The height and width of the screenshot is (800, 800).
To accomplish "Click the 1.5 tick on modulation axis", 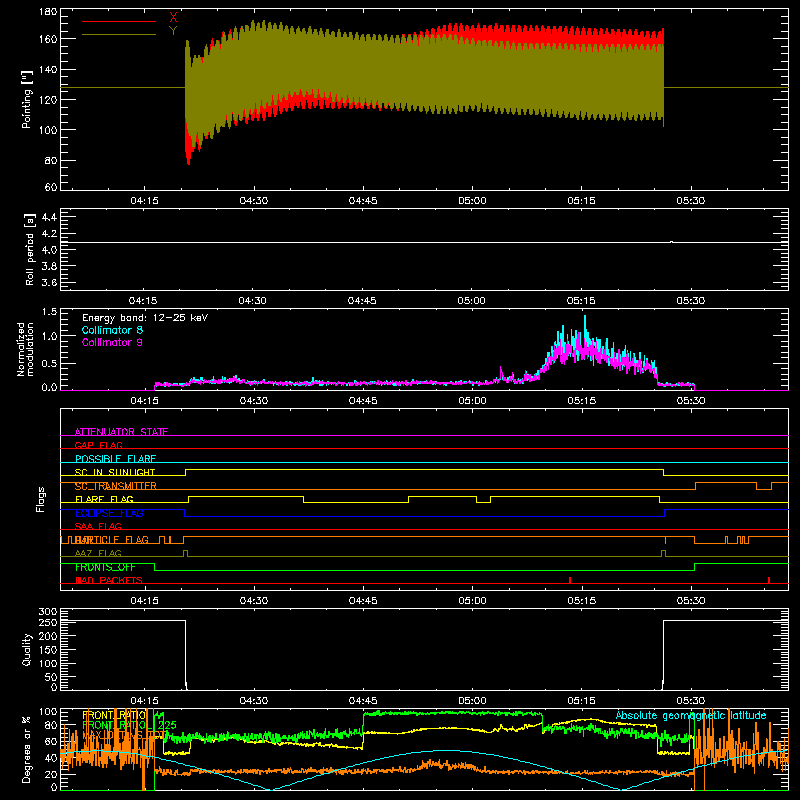I will pyautogui.click(x=49, y=312).
